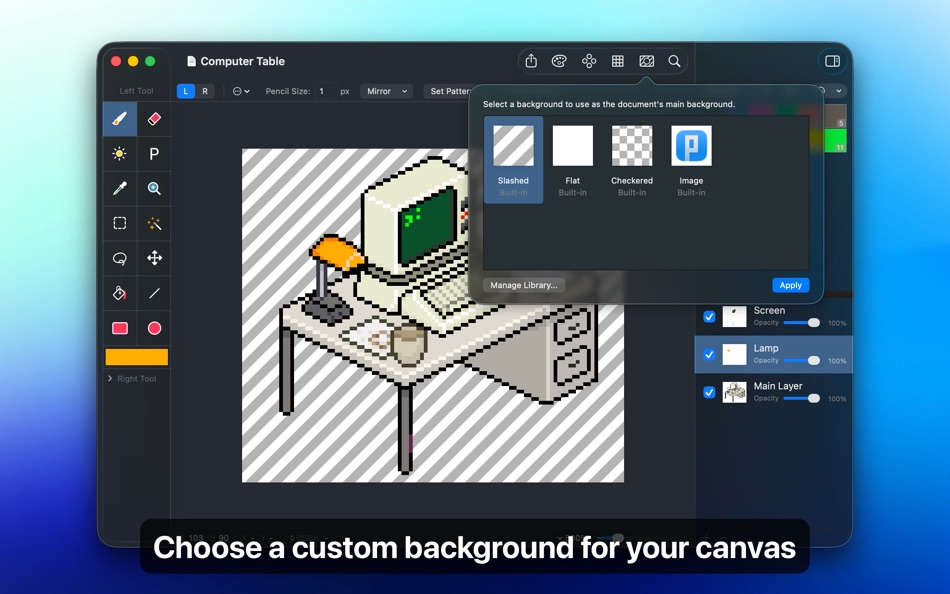Screen dimensions: 950x594
Task: Click the canvas background toolbar icon
Action: pyautogui.click(x=646, y=61)
